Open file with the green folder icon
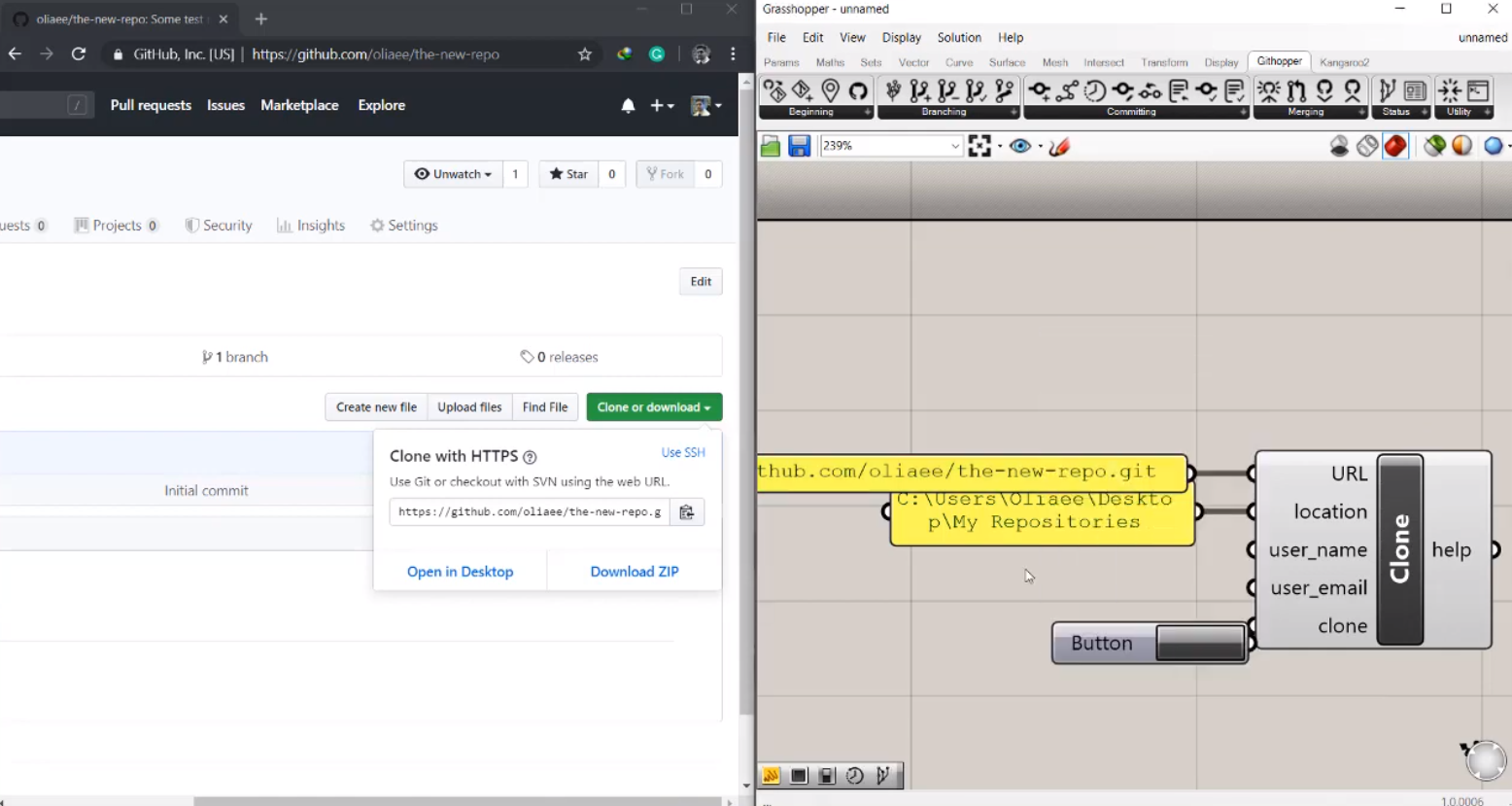The height and width of the screenshot is (806, 1512). 771,146
